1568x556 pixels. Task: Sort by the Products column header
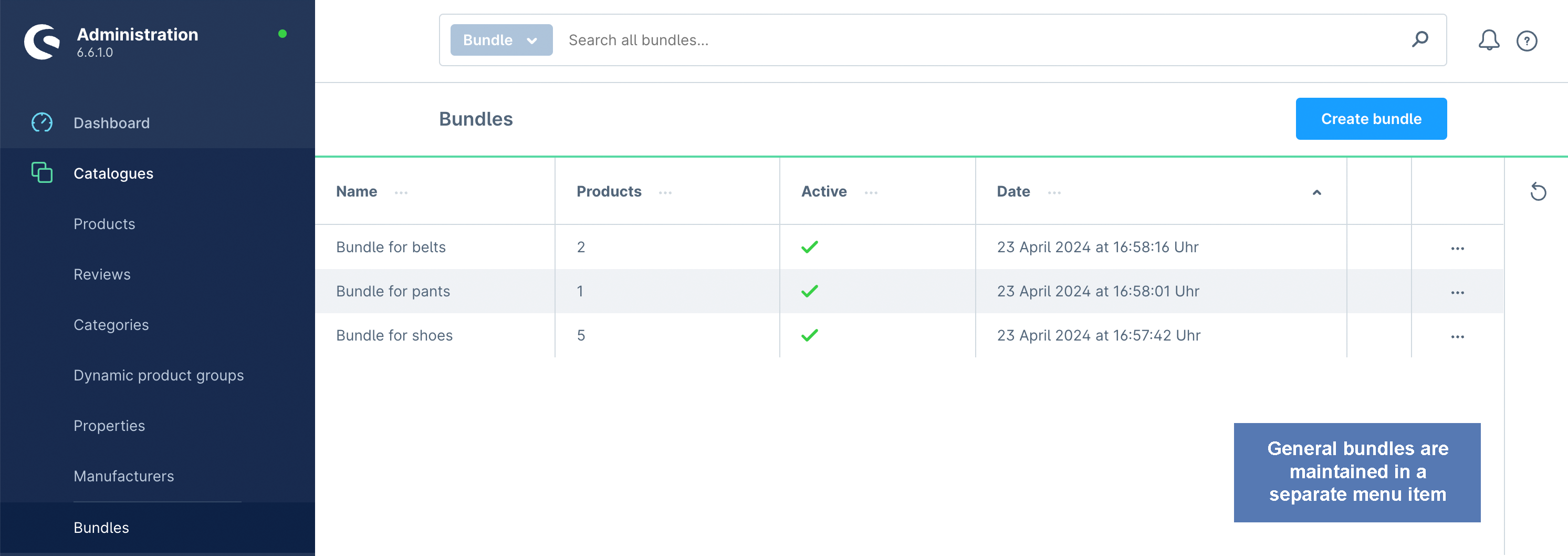(609, 191)
